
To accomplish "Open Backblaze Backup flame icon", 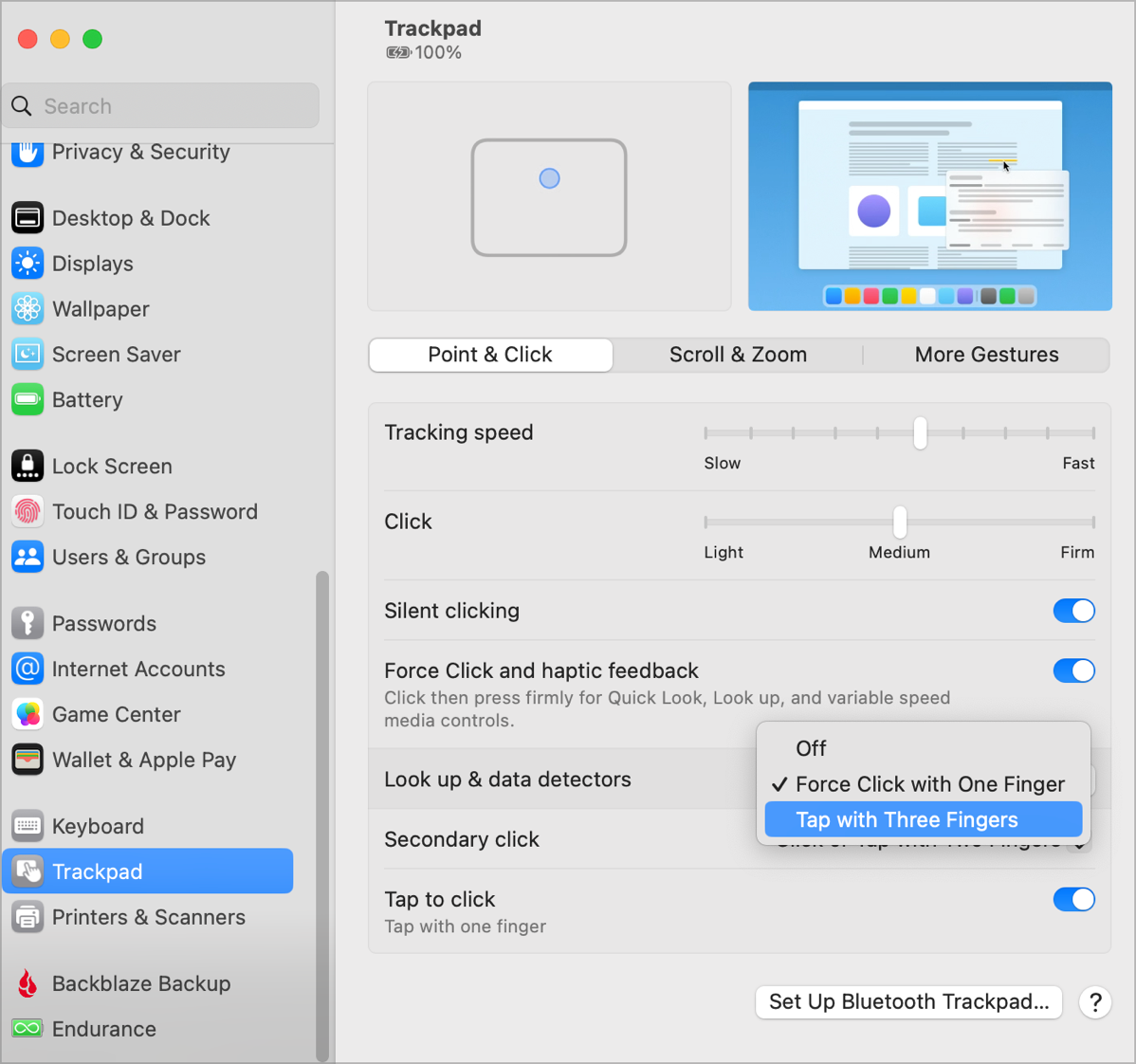I will [x=27, y=984].
